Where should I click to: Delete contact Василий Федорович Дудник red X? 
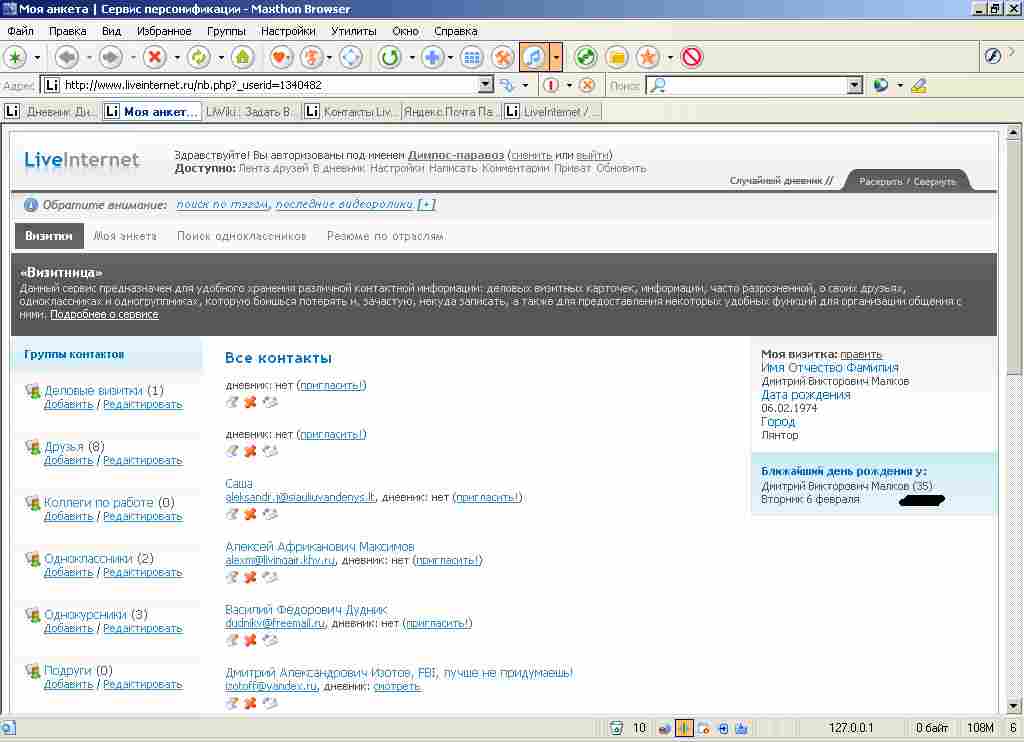click(x=250, y=640)
